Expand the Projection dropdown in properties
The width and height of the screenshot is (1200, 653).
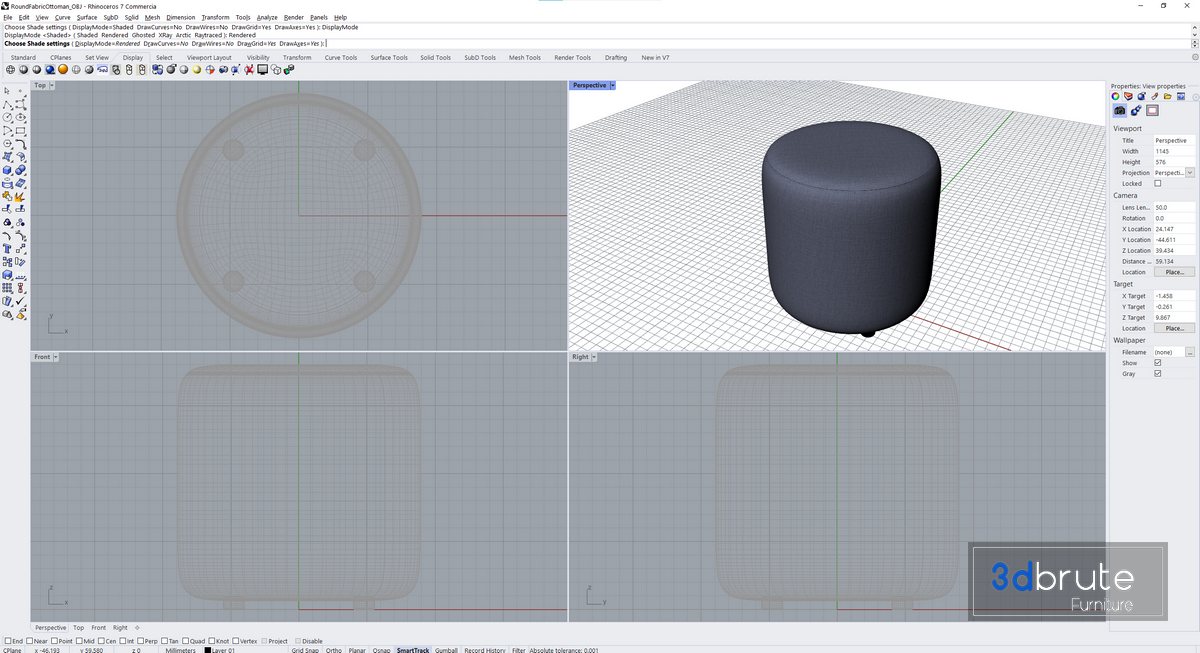1190,173
